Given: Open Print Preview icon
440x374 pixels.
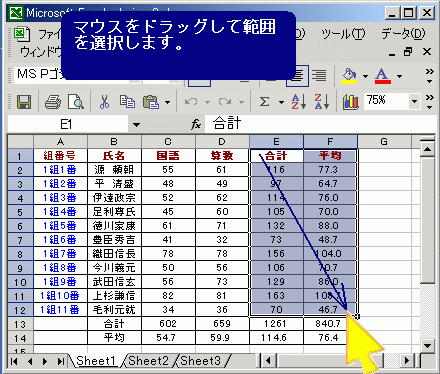Looking at the screenshot, I should coord(76,101).
